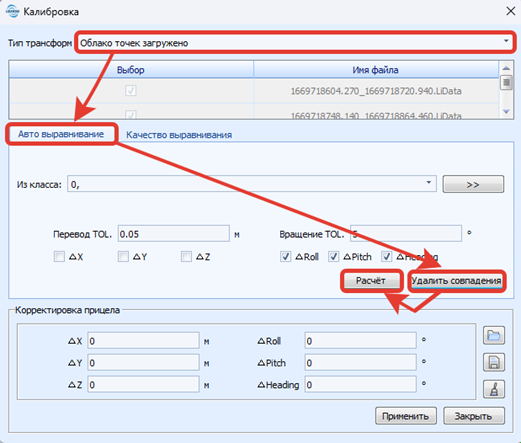521x443 pixels.
Task: Click the Перевод TOL. input field
Action: click(174, 234)
